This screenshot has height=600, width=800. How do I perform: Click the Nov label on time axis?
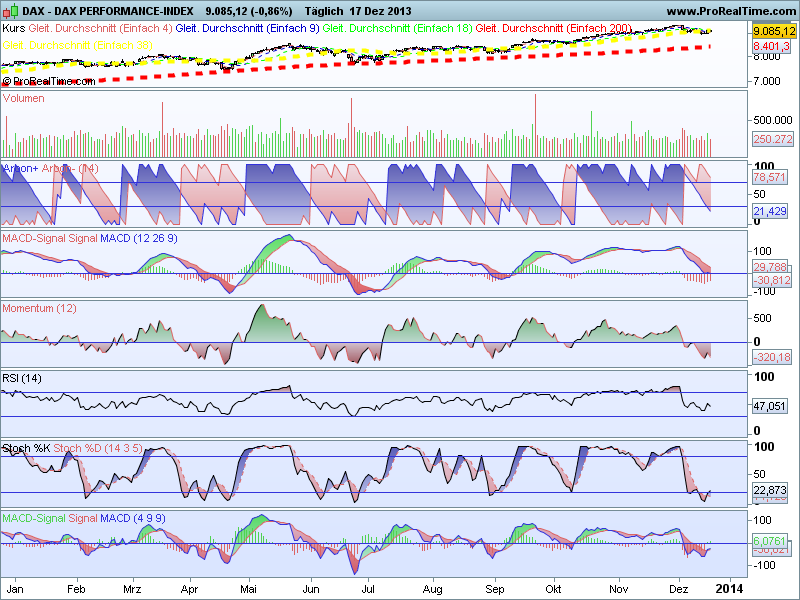(618, 589)
